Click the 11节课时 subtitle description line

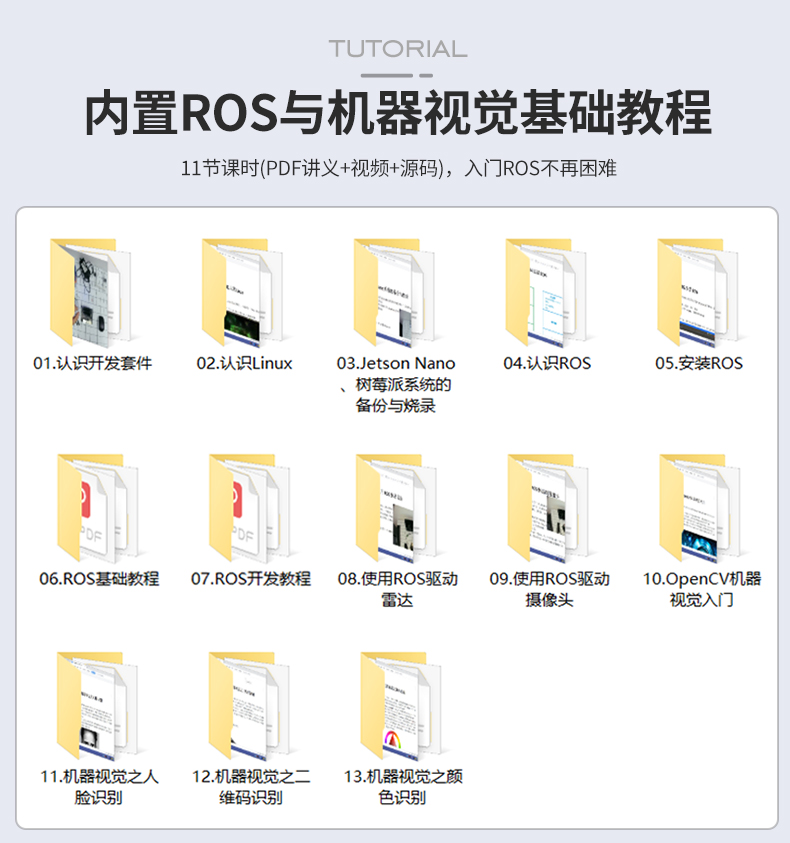coord(397,168)
